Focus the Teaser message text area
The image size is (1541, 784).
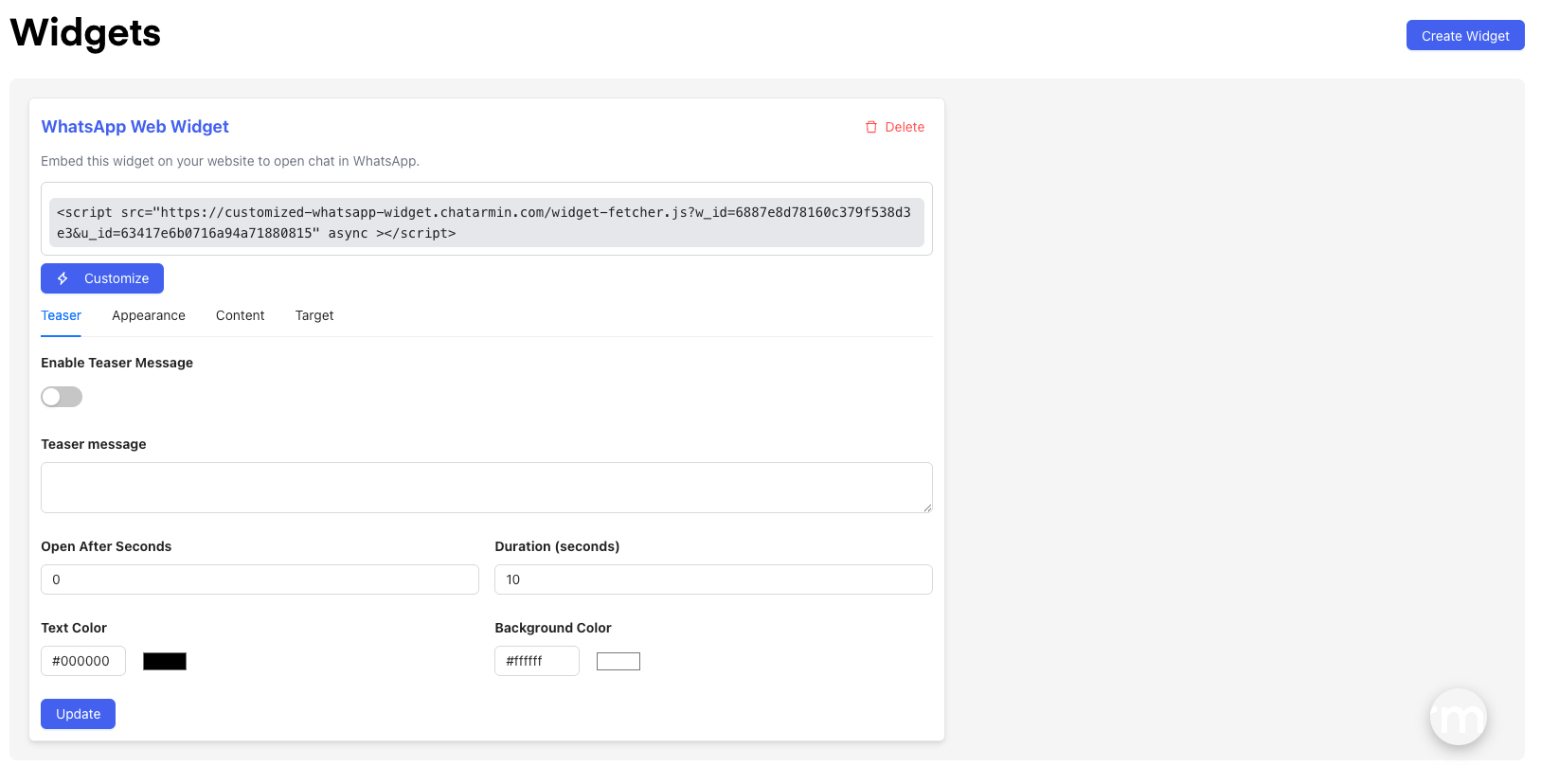487,488
